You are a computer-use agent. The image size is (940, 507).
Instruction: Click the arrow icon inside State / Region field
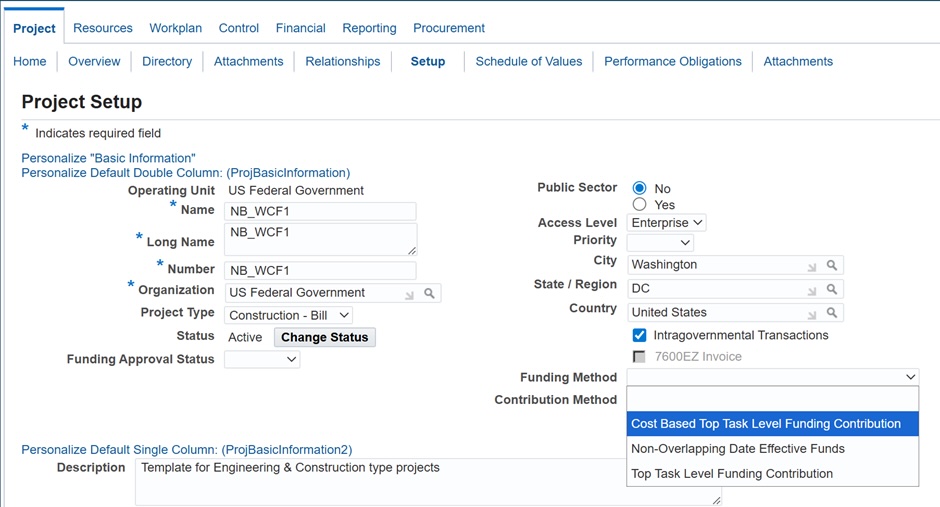pyautogui.click(x=812, y=289)
